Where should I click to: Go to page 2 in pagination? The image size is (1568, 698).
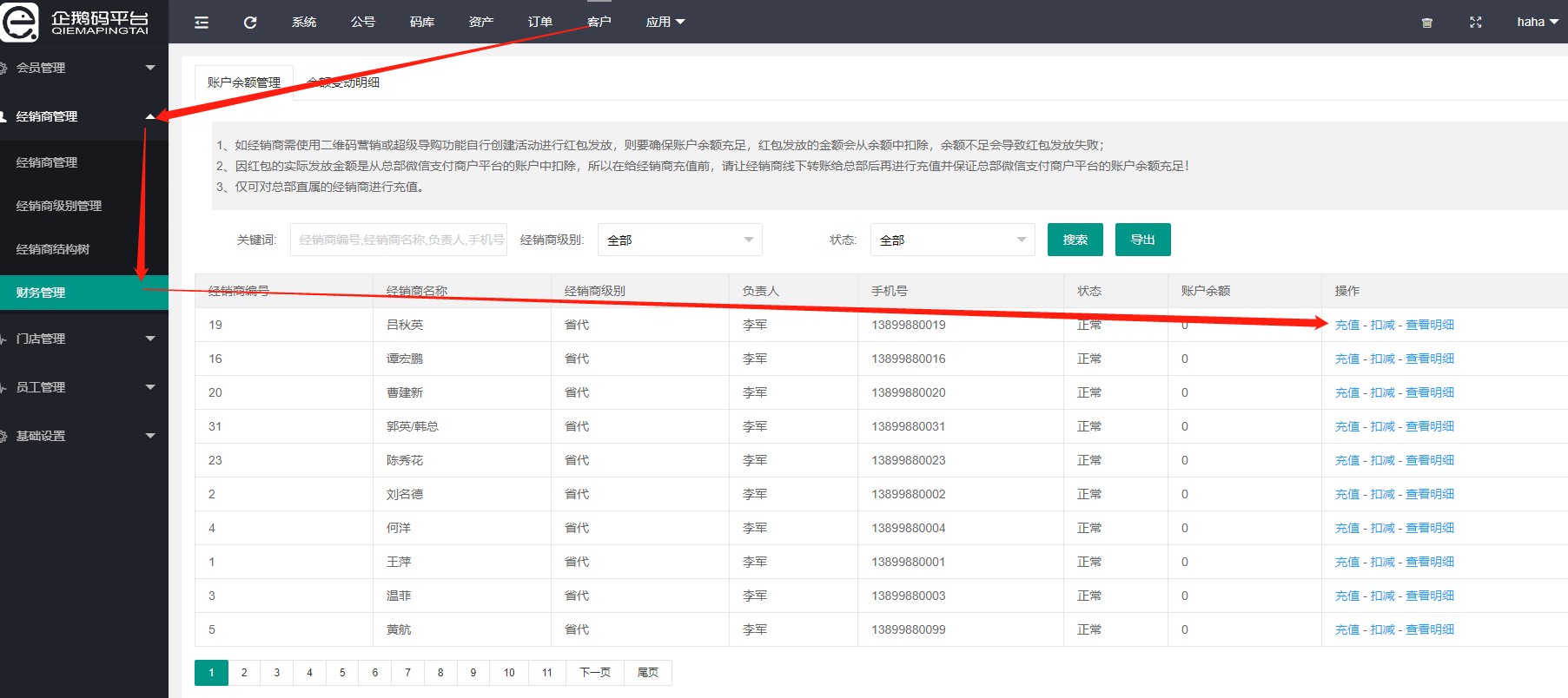tap(244, 673)
